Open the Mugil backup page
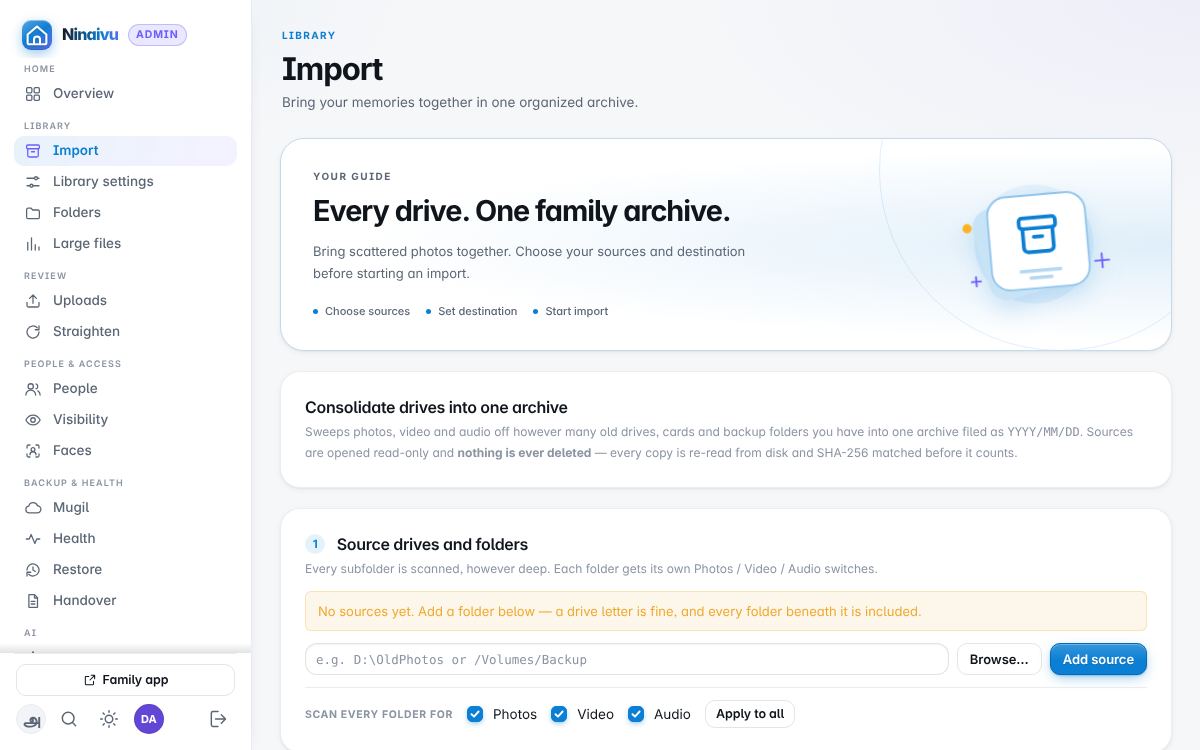Image resolution: width=1200 pixels, height=750 pixels. pyautogui.click(x=125, y=507)
